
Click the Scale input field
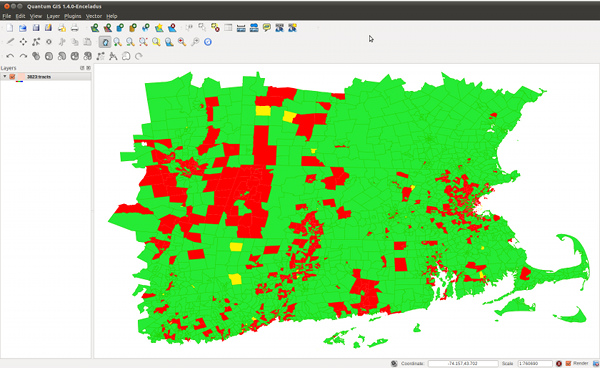point(535,363)
